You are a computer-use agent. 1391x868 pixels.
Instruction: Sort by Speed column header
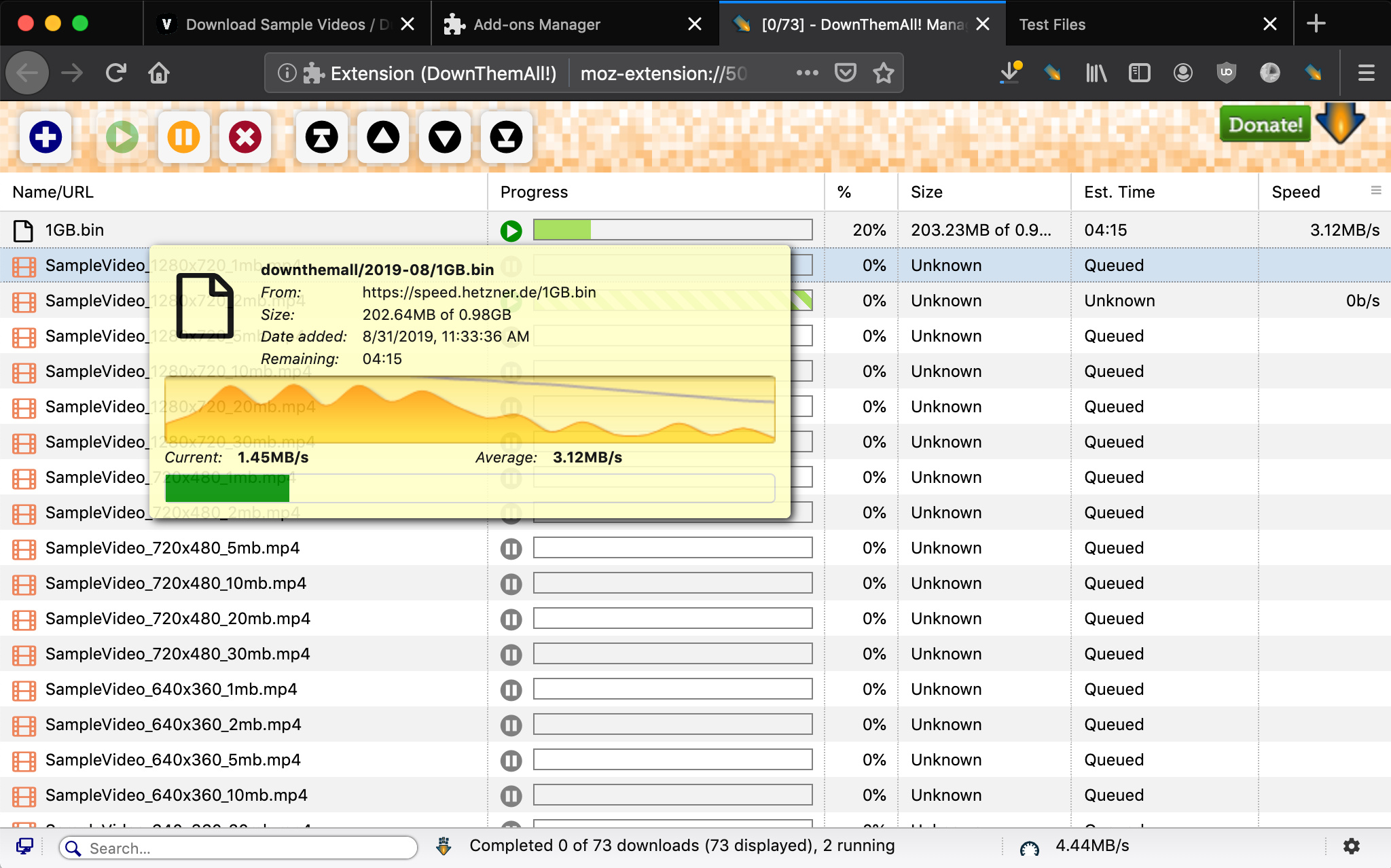point(1295,192)
